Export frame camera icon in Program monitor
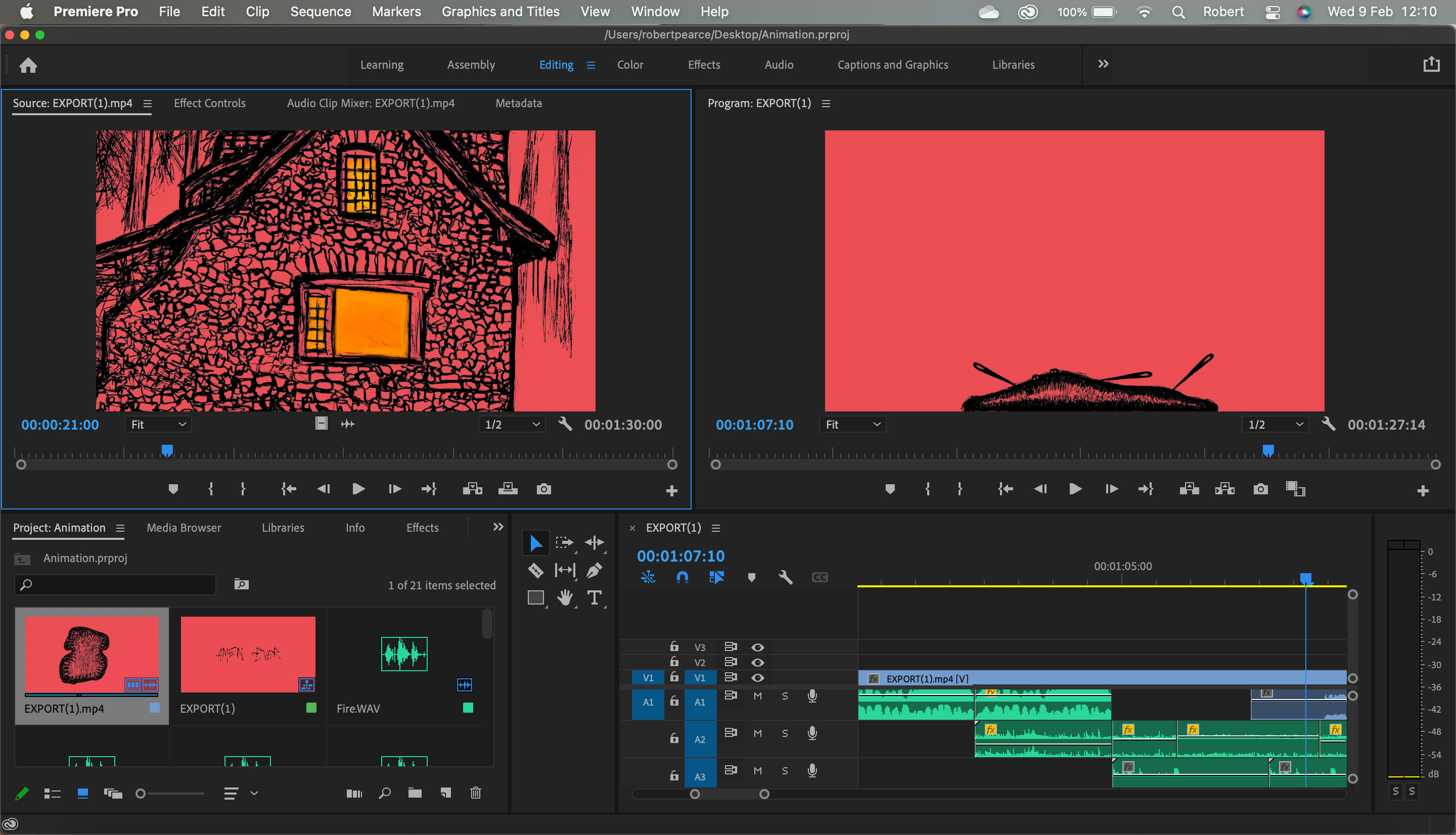 click(1260, 489)
